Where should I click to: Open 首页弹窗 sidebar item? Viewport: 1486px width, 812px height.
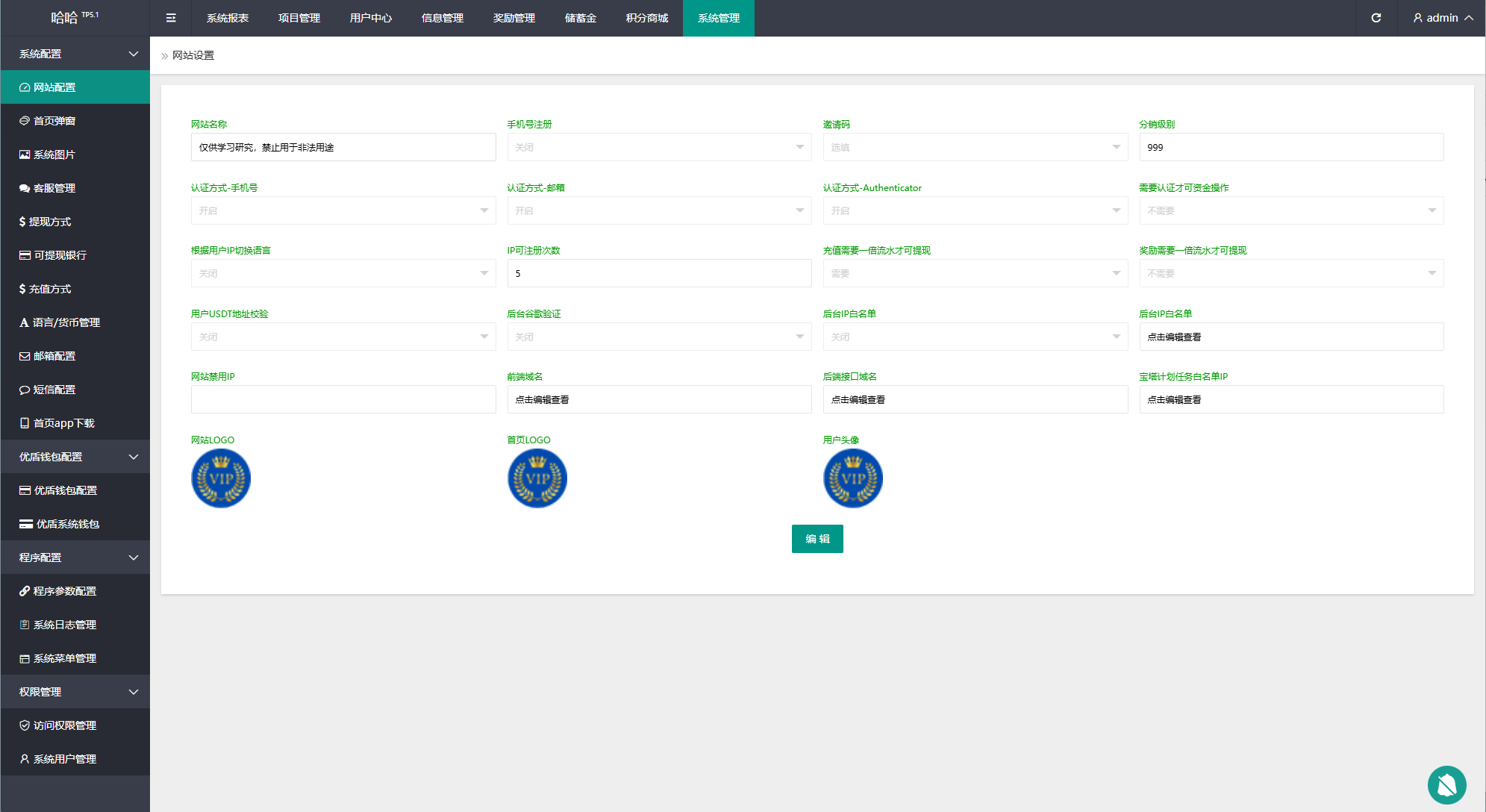54,121
